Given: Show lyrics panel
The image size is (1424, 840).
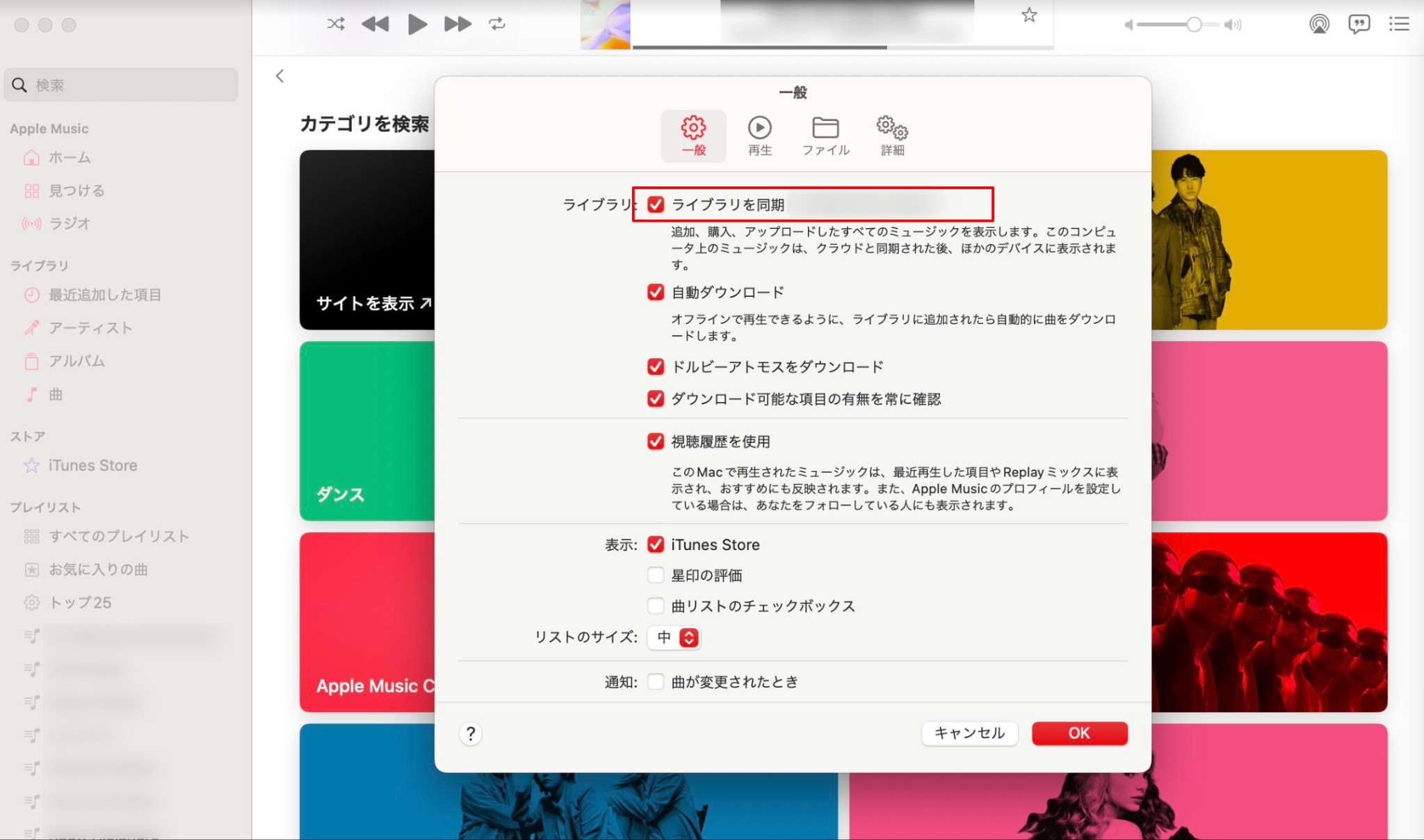Looking at the screenshot, I should point(1359,24).
